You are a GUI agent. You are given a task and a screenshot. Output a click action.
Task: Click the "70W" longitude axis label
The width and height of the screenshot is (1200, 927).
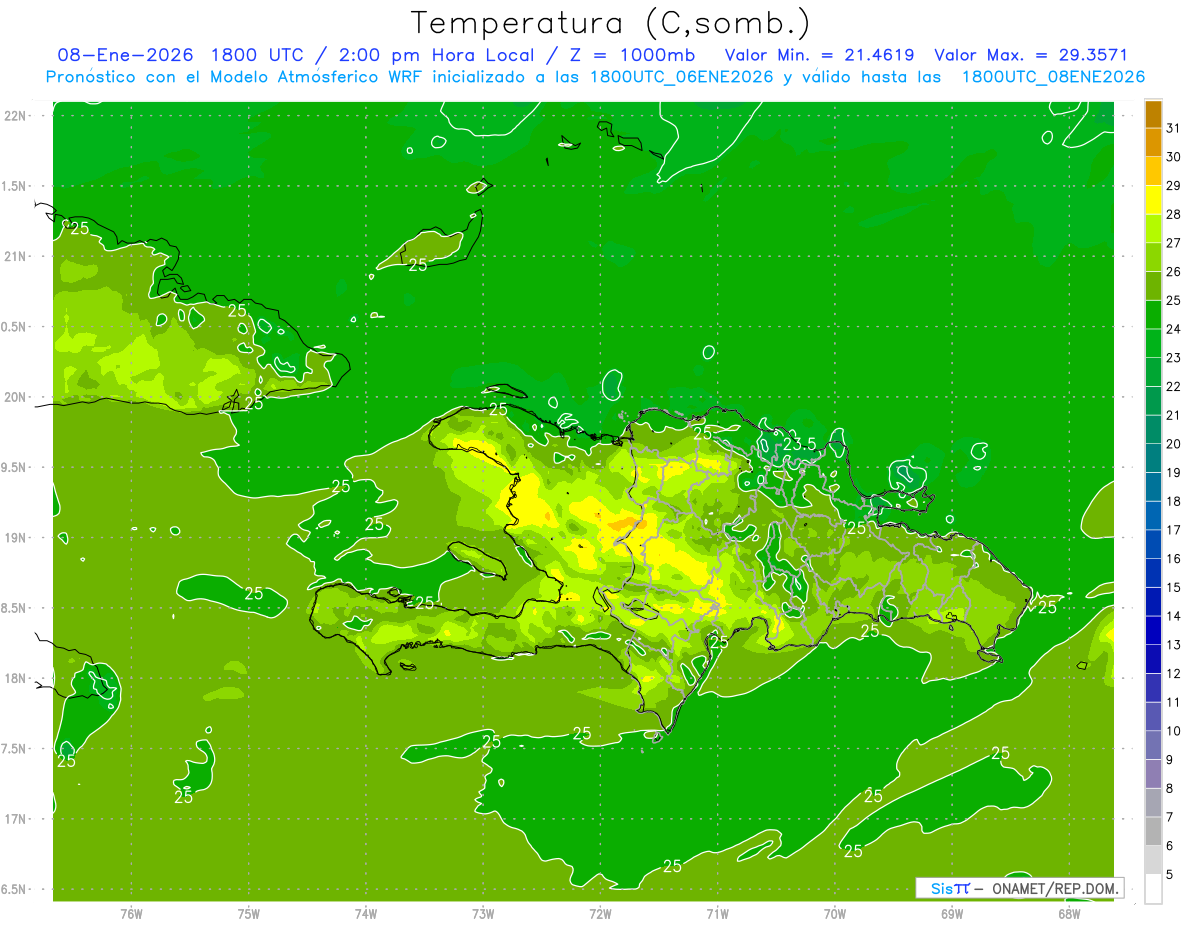click(834, 913)
